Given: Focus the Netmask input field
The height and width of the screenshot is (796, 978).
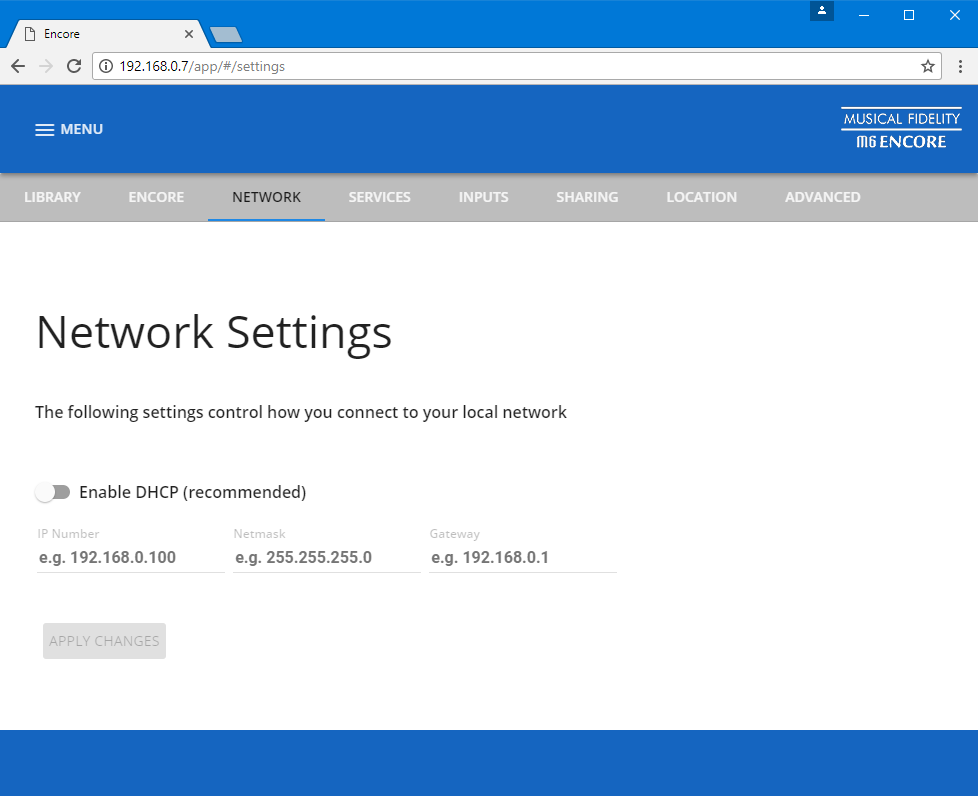Looking at the screenshot, I should [x=326, y=558].
